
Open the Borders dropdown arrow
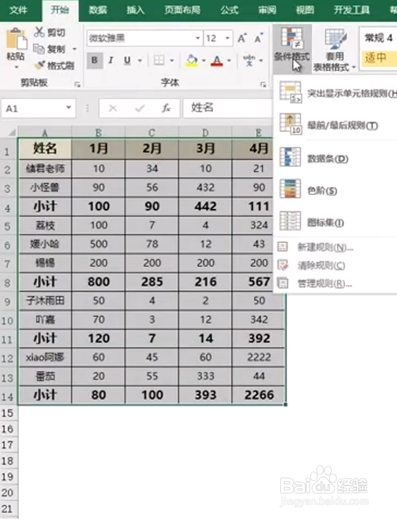coord(172,60)
